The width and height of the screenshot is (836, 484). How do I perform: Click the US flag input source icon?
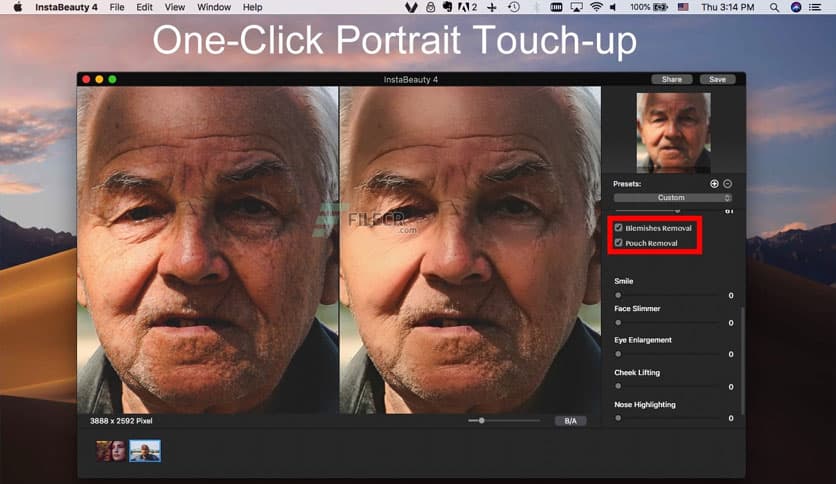point(683,7)
